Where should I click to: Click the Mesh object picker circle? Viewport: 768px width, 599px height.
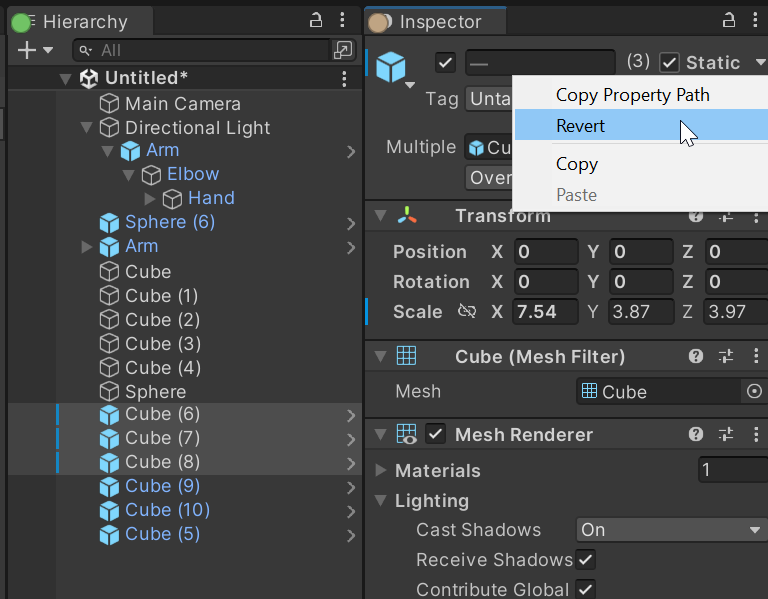coord(754,392)
